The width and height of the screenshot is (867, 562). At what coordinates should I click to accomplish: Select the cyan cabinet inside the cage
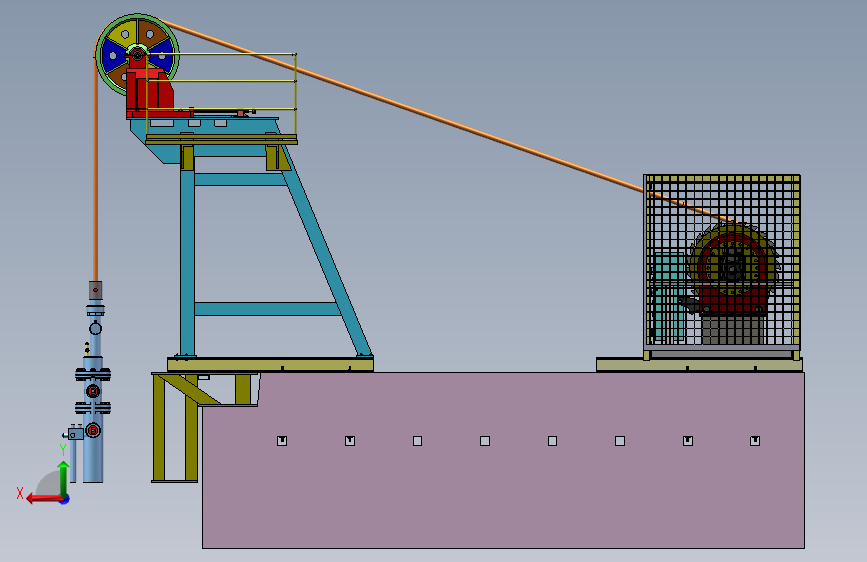(x=669, y=298)
